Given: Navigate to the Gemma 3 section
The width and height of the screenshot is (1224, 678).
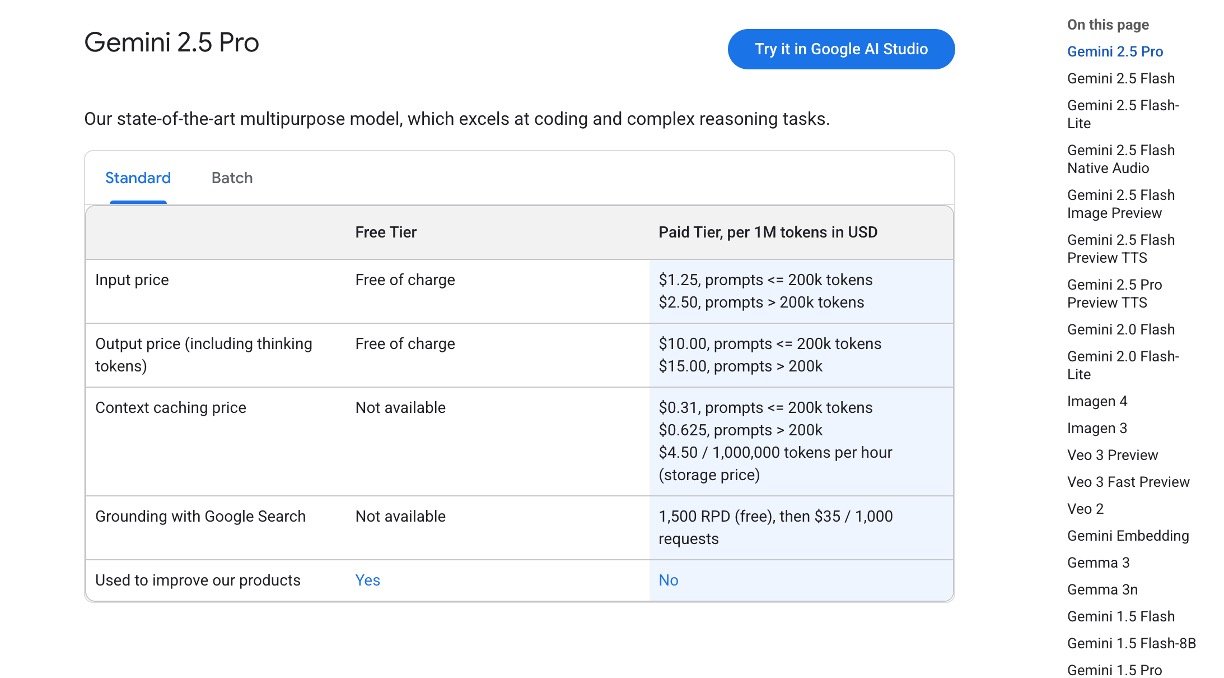Looking at the screenshot, I should click(x=1098, y=563).
